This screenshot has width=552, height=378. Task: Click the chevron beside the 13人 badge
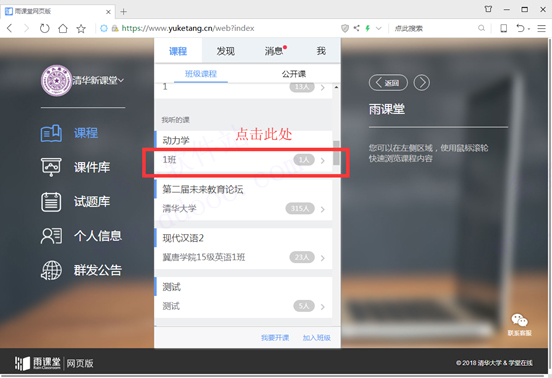pyautogui.click(x=323, y=88)
